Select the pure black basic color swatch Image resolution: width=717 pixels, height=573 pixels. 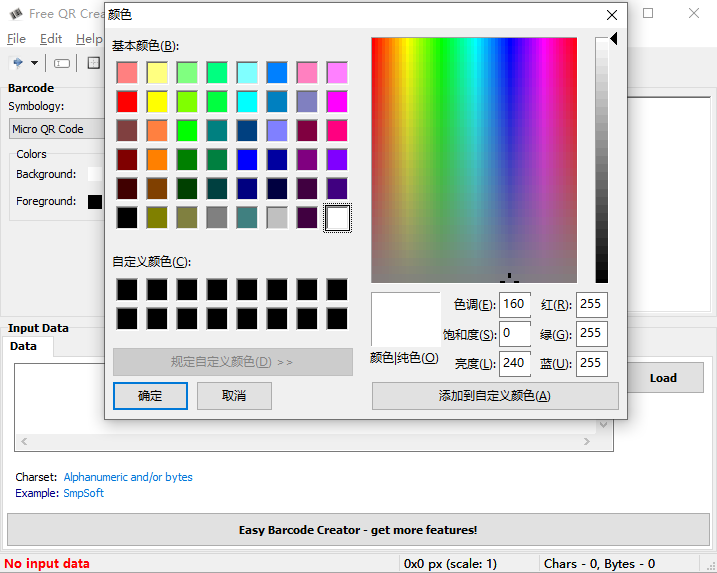tap(127, 218)
